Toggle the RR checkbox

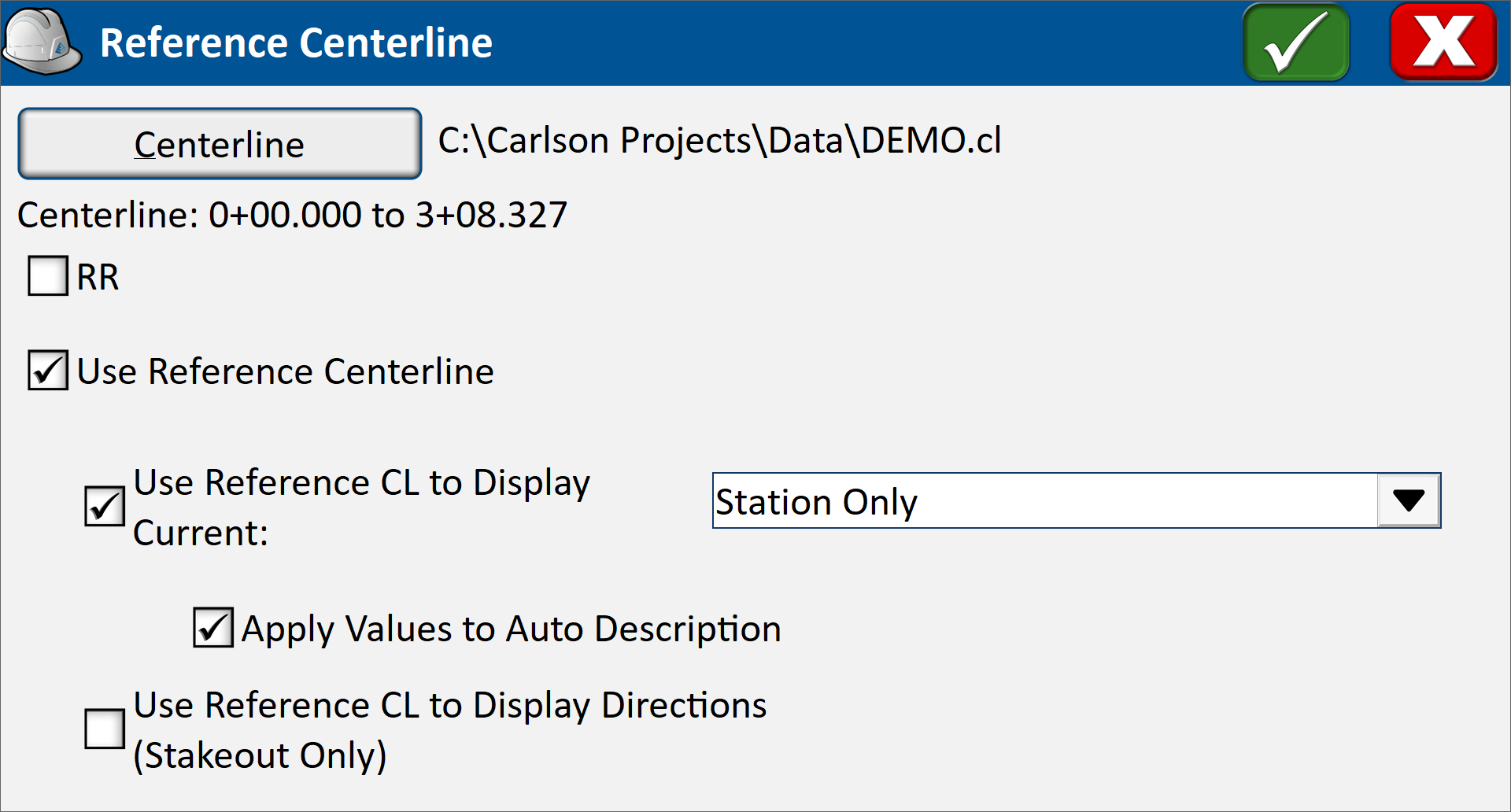coord(48,276)
